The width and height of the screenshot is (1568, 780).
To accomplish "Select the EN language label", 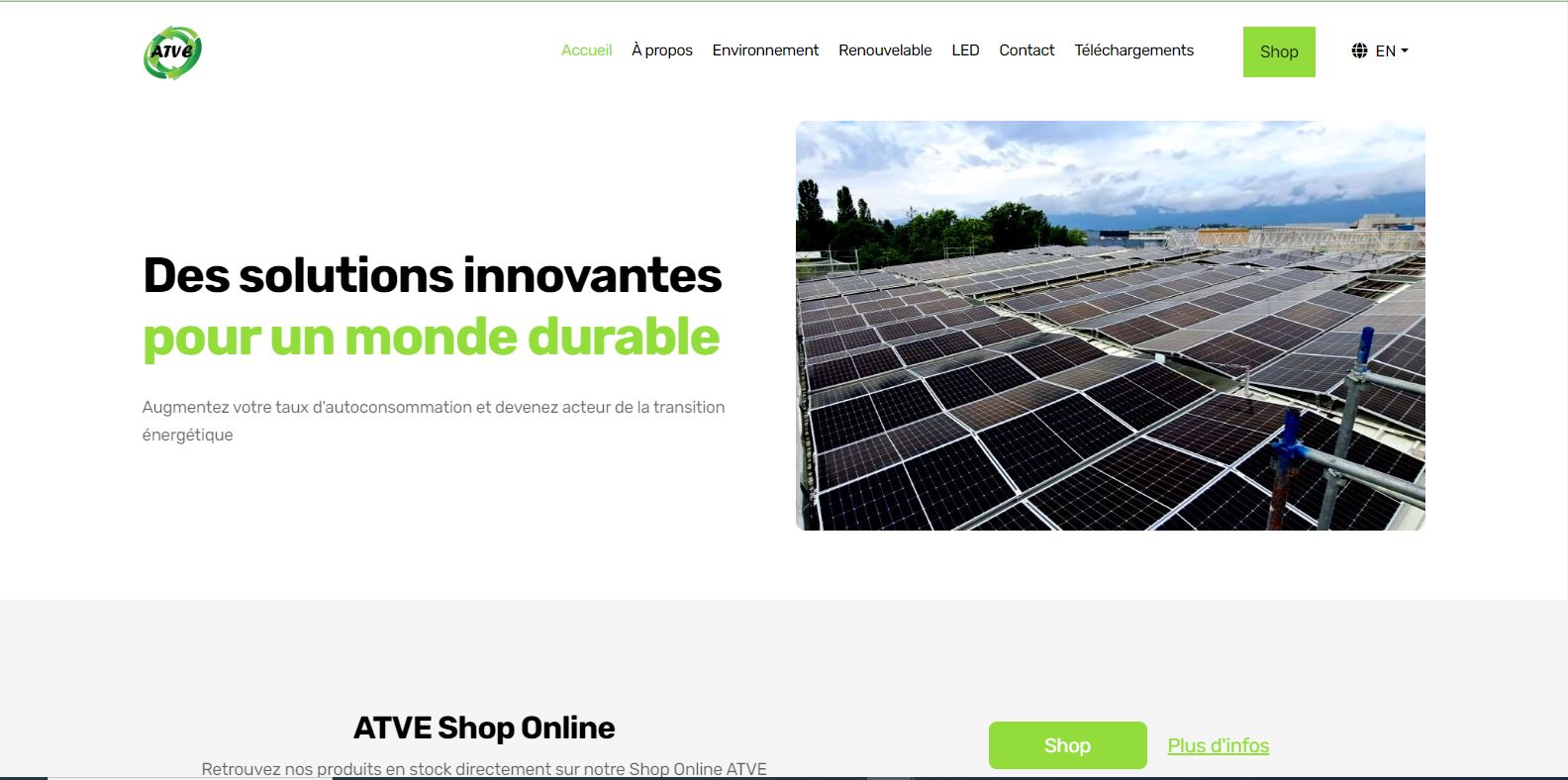I will [1385, 50].
